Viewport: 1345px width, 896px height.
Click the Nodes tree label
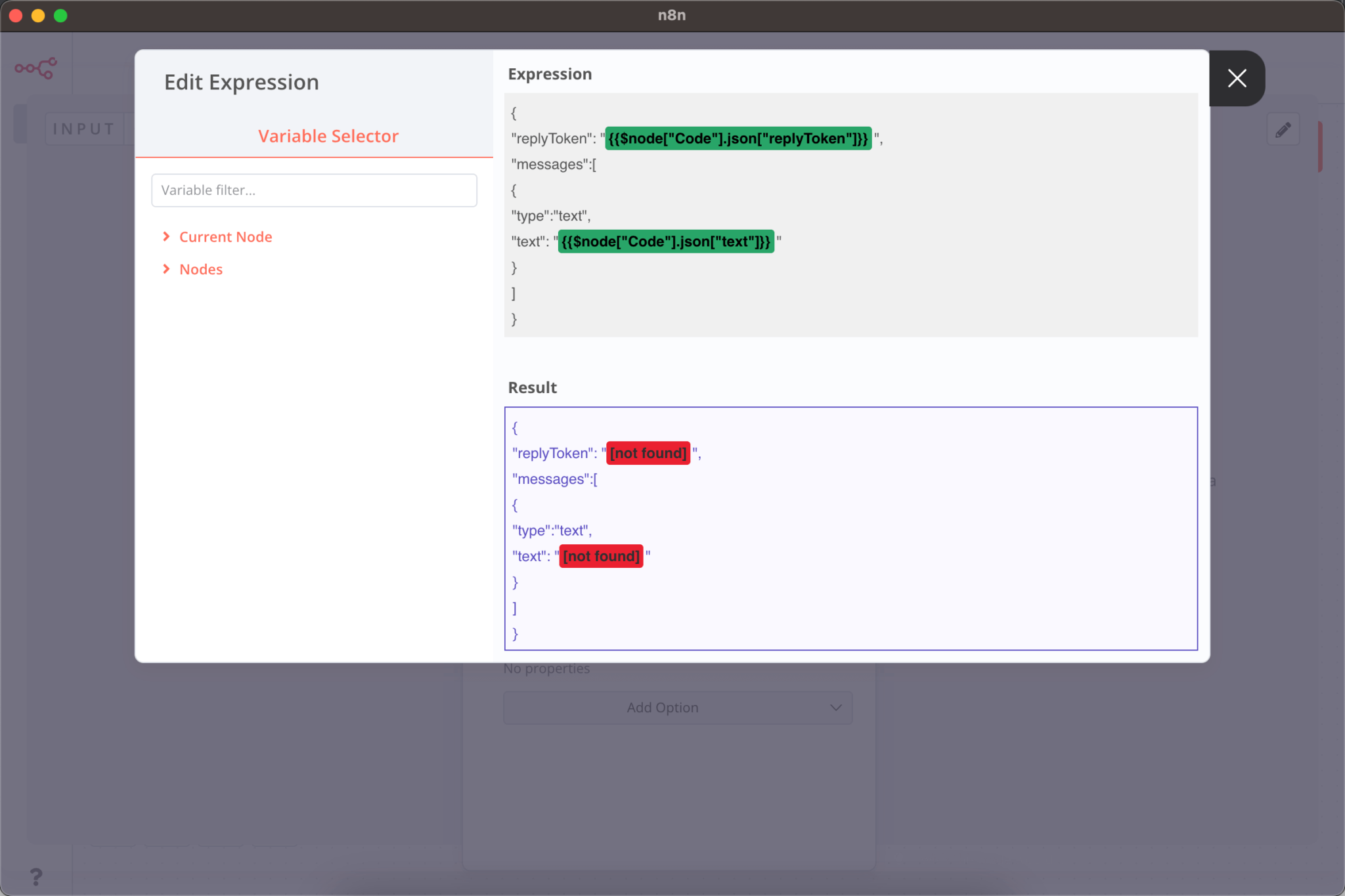pyautogui.click(x=201, y=269)
